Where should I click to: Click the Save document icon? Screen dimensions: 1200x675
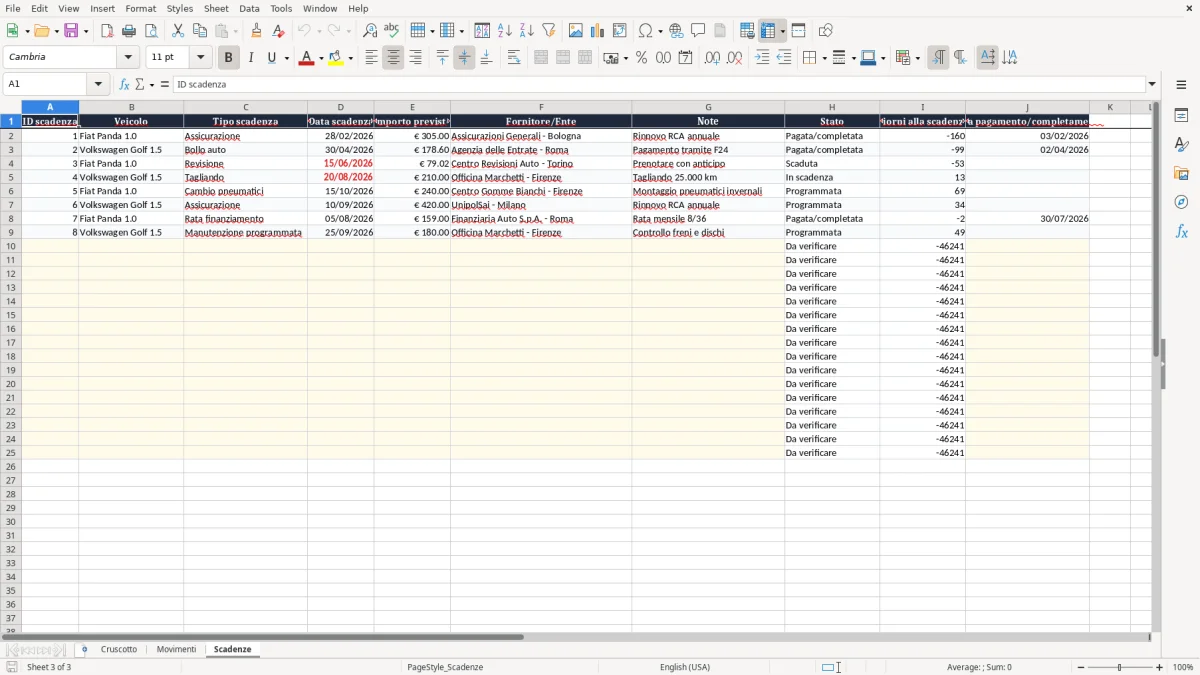(70, 31)
